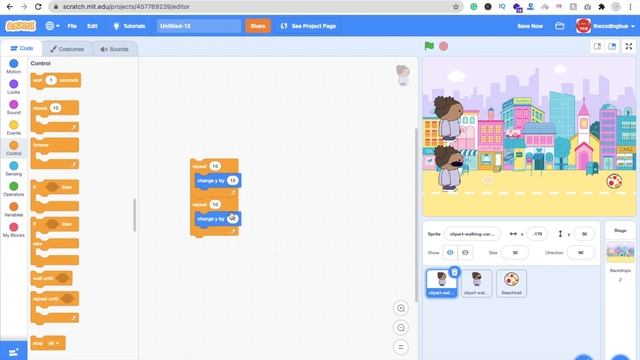Switch to small stage layout
The width and height of the screenshot is (640, 360).
point(598,46)
